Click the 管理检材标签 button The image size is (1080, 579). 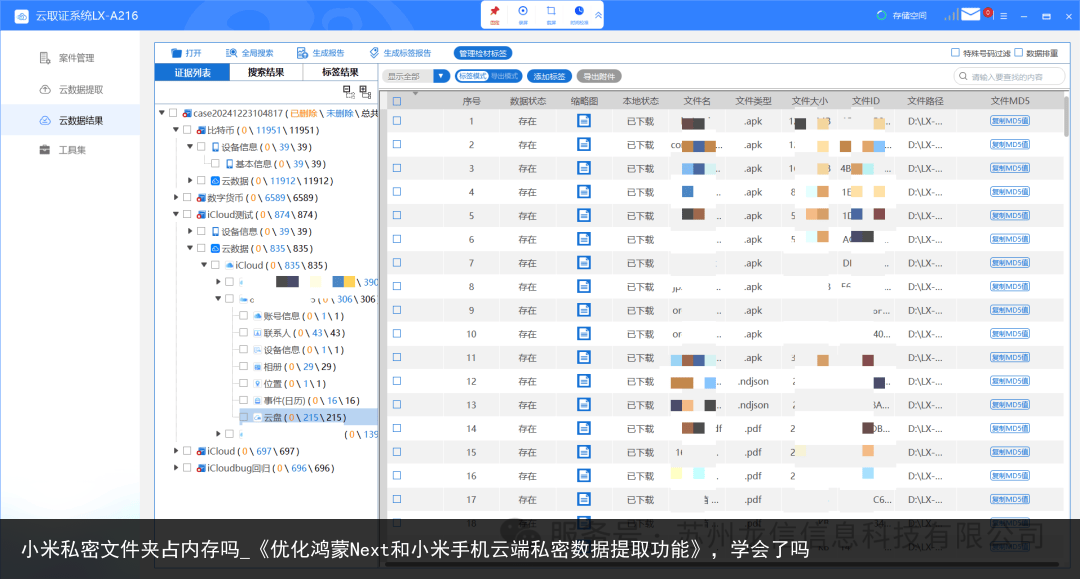click(483, 53)
